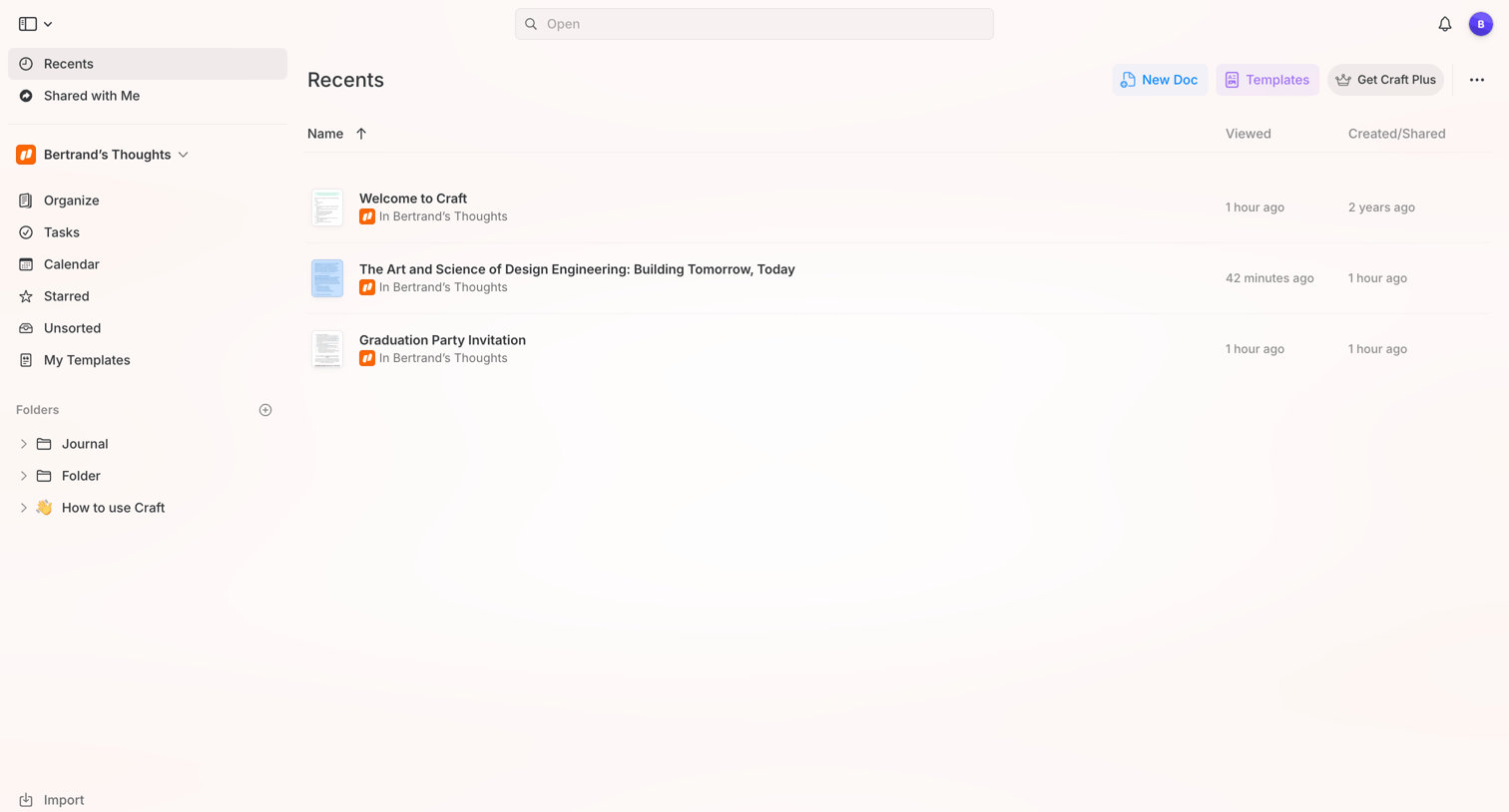Sort by Name column header
1509x812 pixels.
click(325, 134)
